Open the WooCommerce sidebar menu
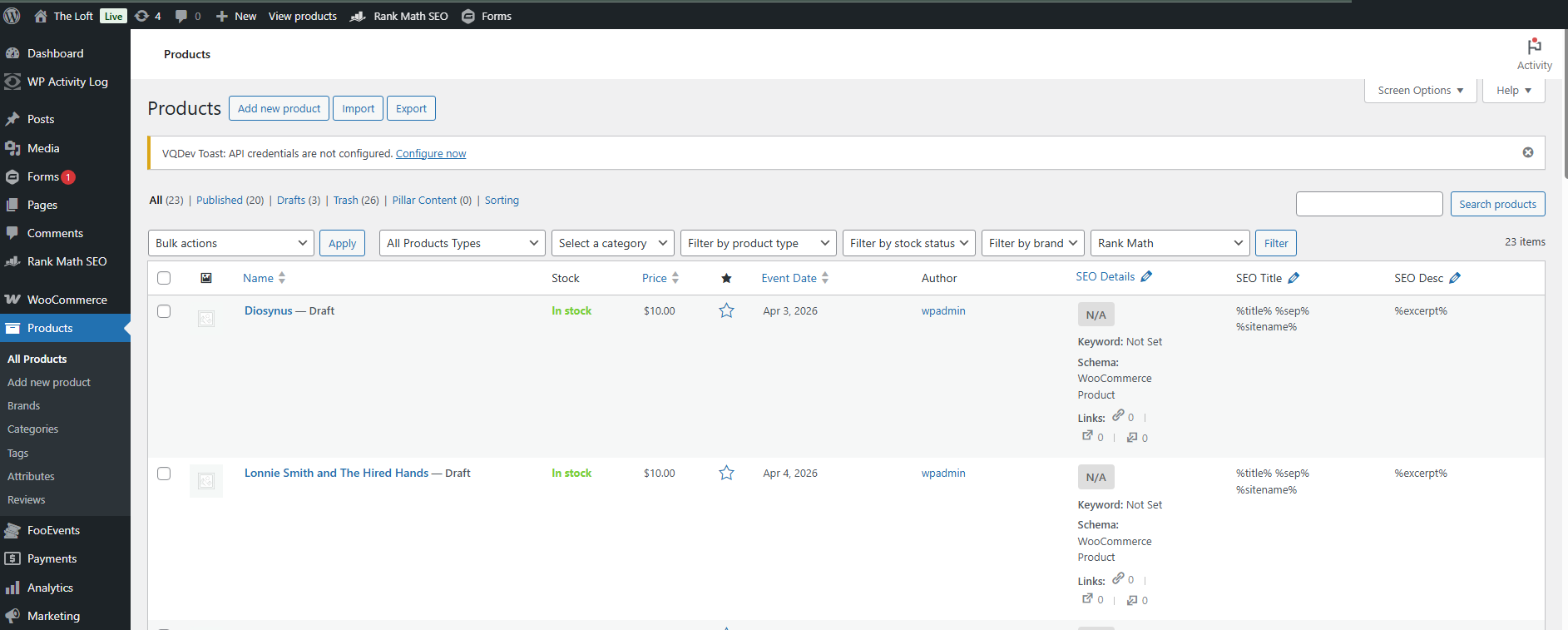1568x630 pixels. tap(67, 300)
